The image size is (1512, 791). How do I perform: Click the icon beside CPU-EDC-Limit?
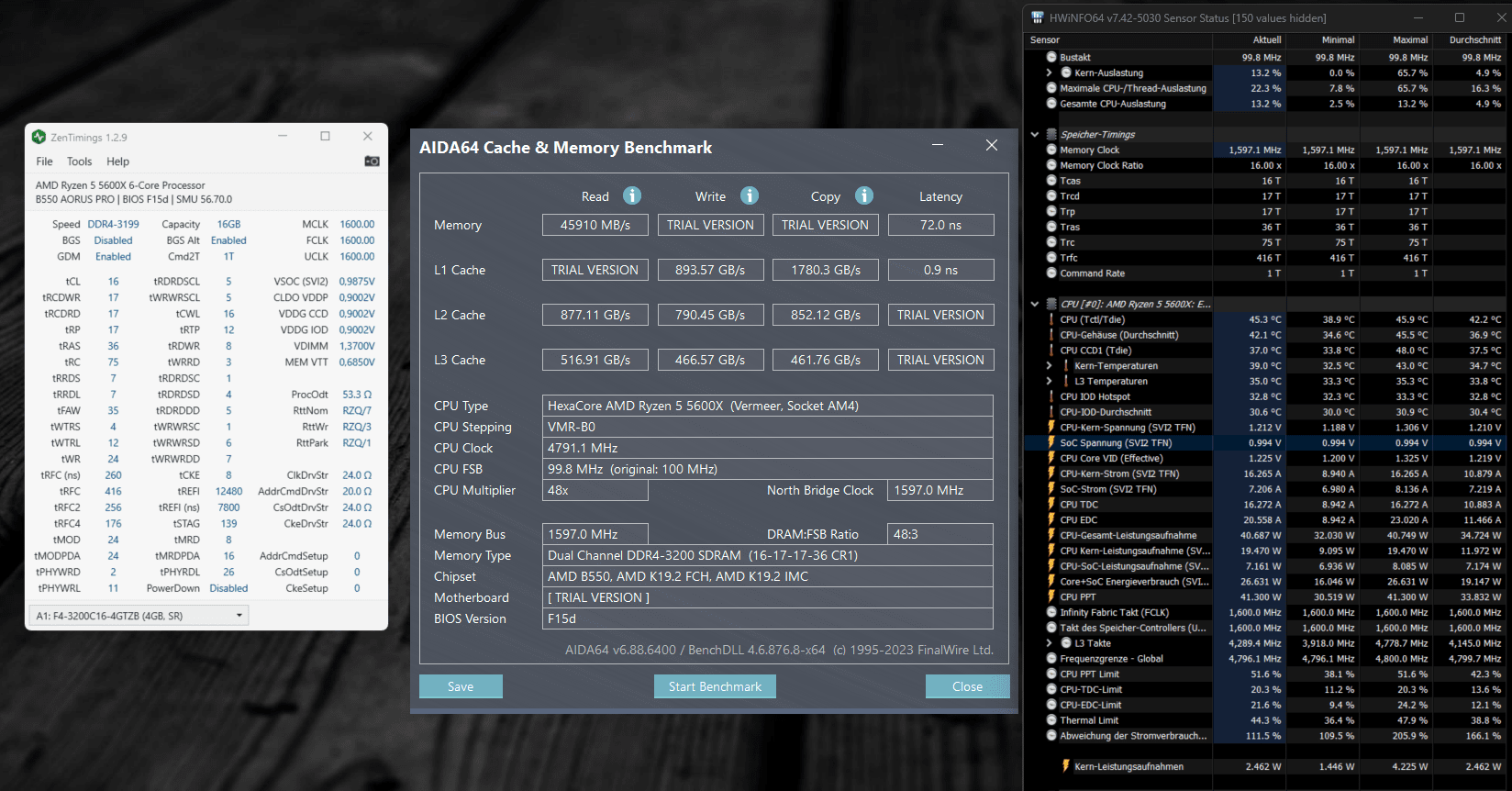(x=1051, y=705)
